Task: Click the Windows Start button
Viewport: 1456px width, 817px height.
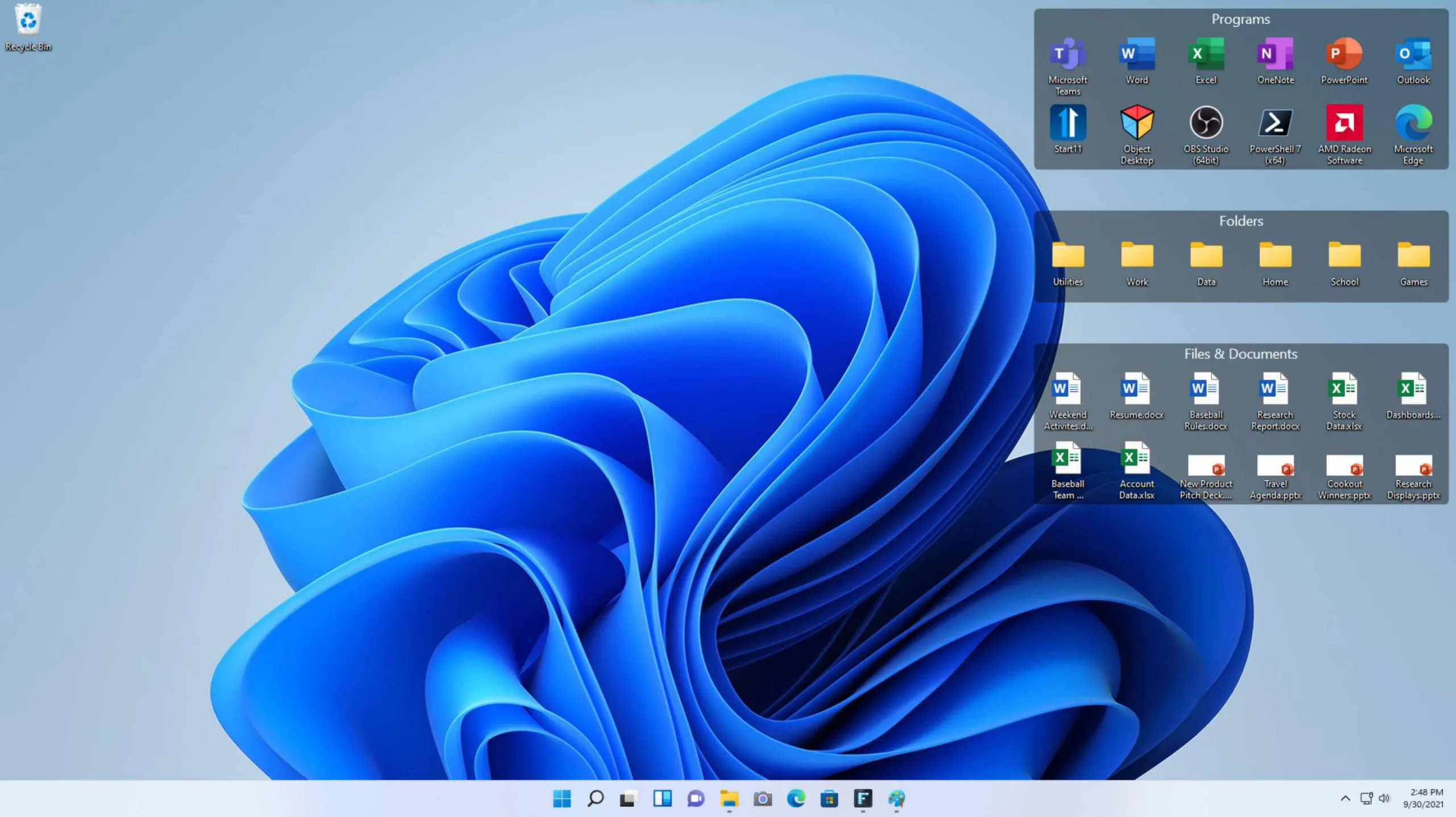Action: 563,798
